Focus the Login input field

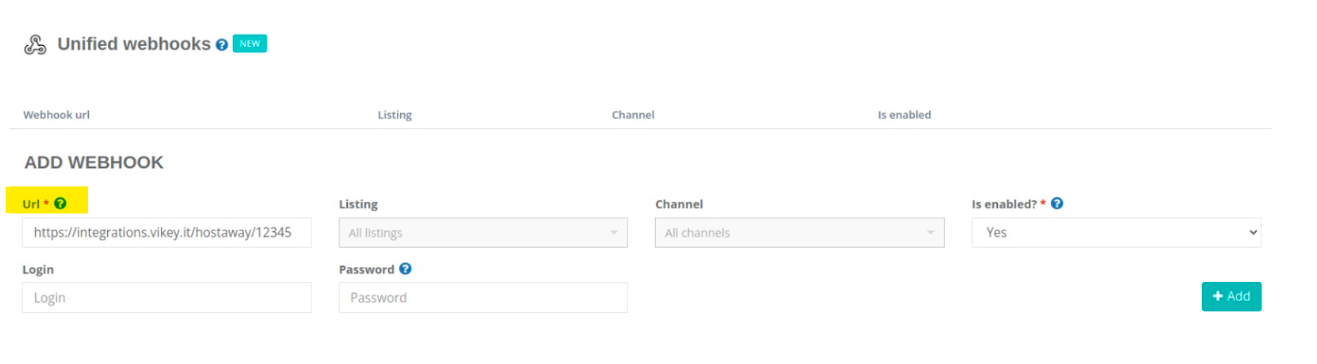tap(167, 297)
